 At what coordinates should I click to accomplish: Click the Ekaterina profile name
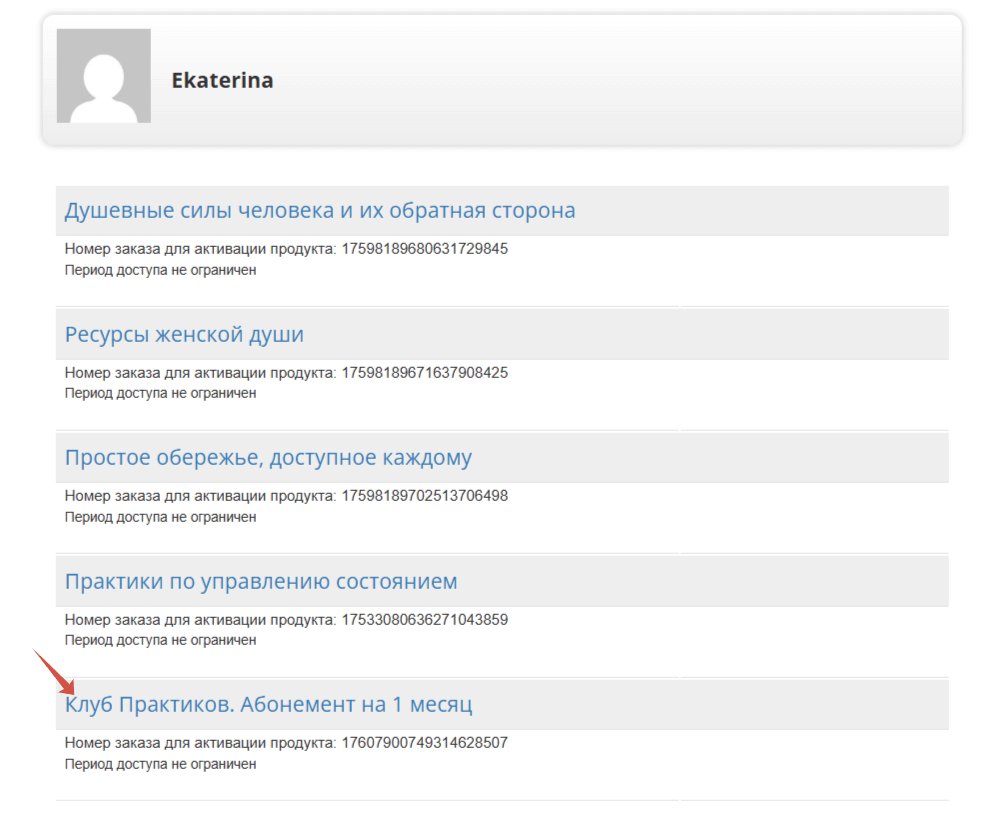point(222,81)
